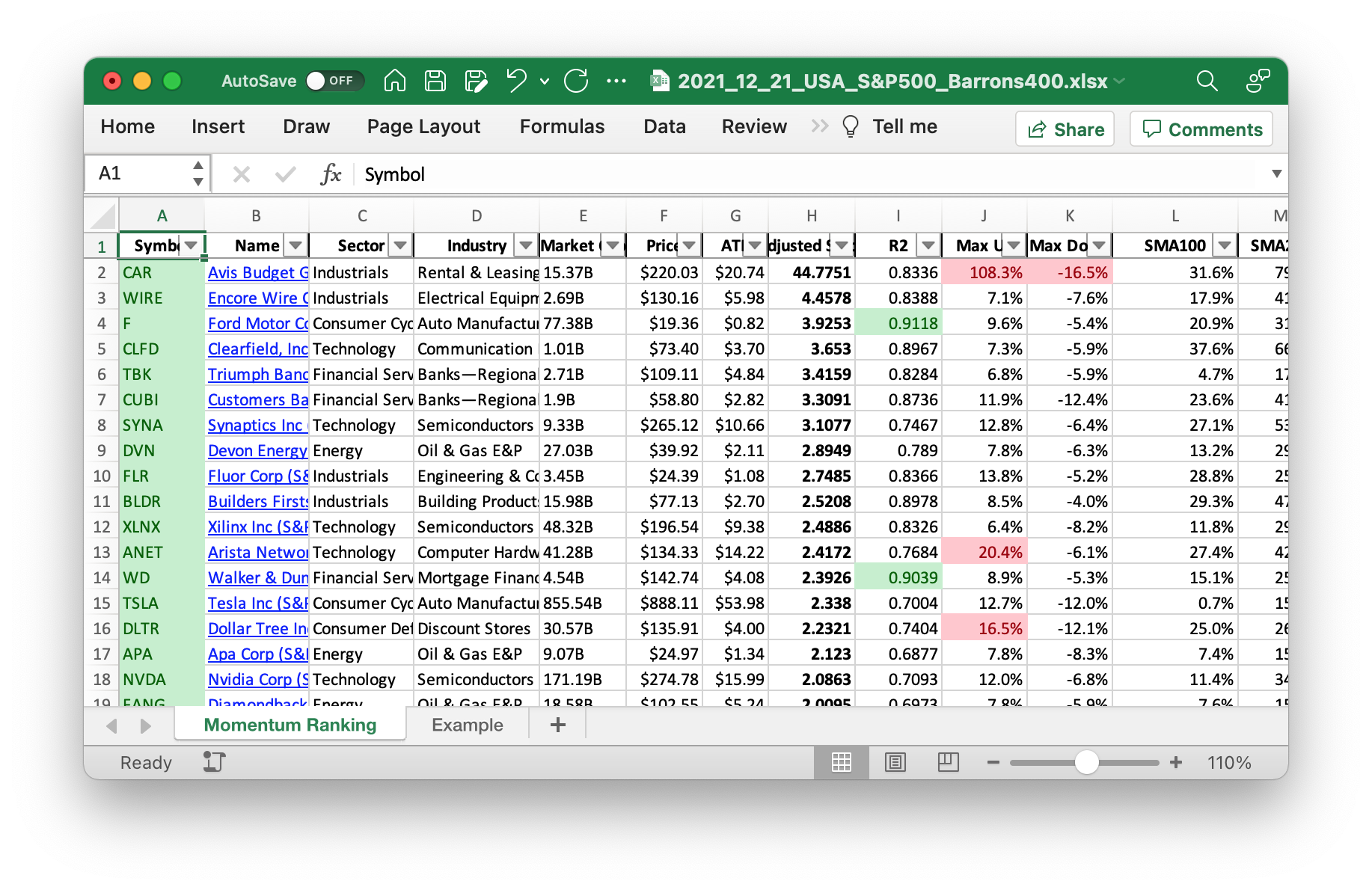Open the R2 column filter dropdown
The image size is (1372, 890).
[x=928, y=245]
